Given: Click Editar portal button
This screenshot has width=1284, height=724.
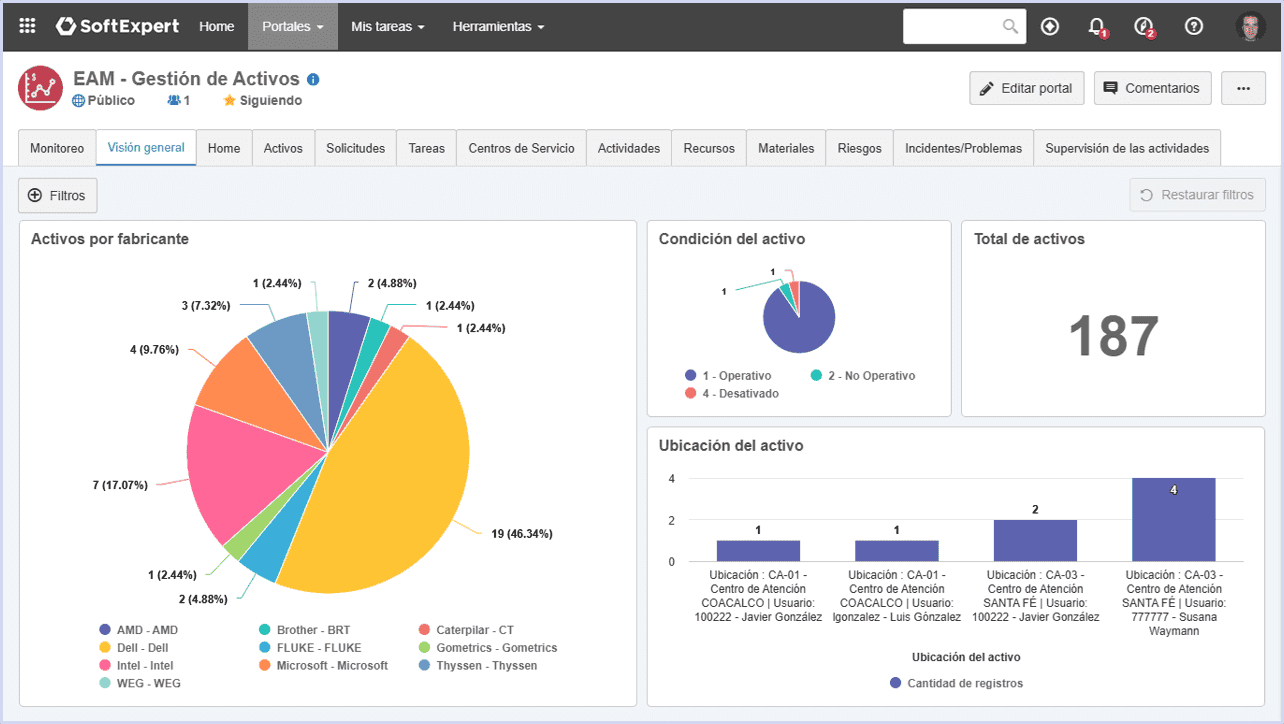Looking at the screenshot, I should tap(1027, 88).
